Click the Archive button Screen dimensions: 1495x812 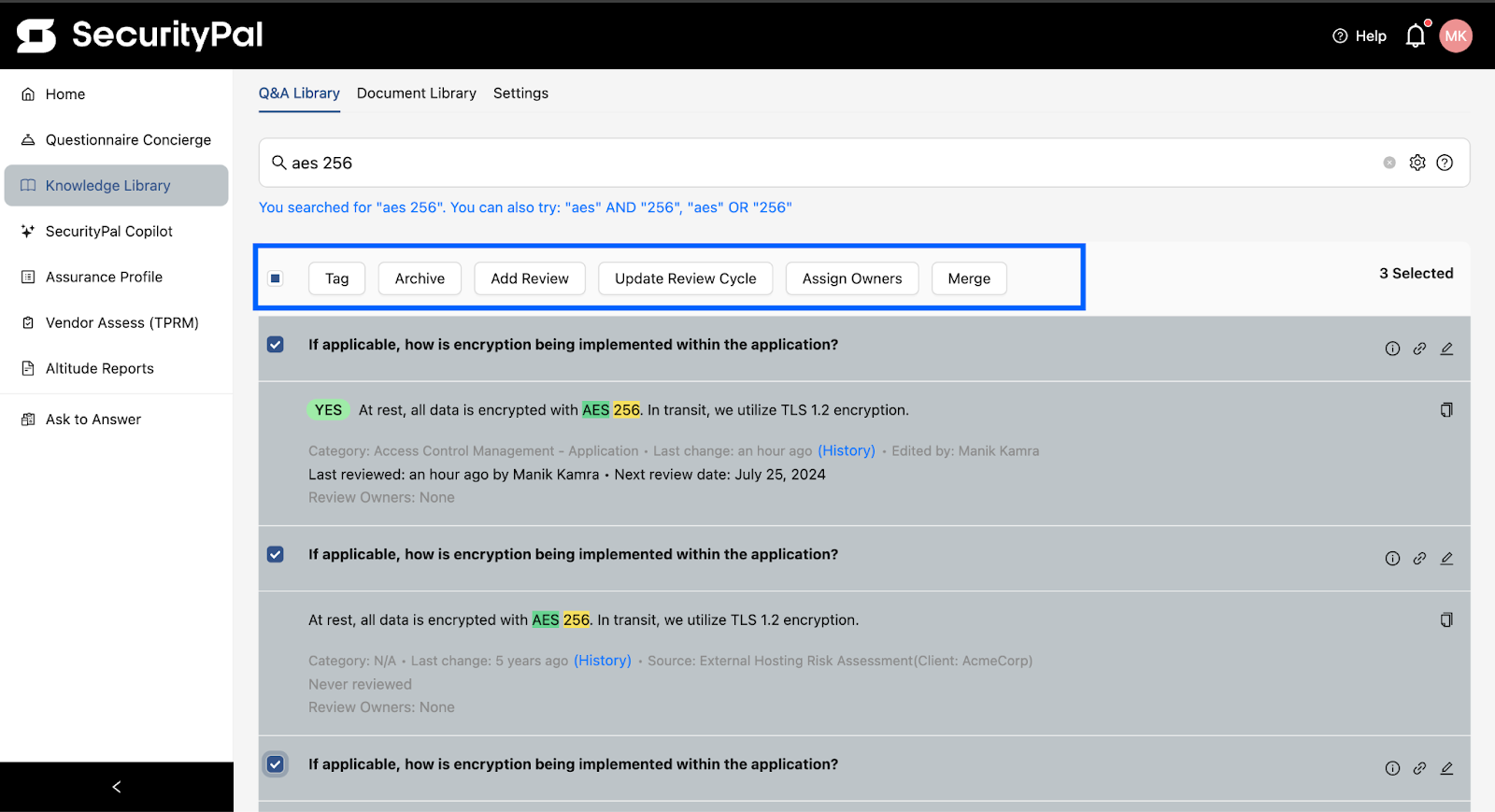pos(420,278)
